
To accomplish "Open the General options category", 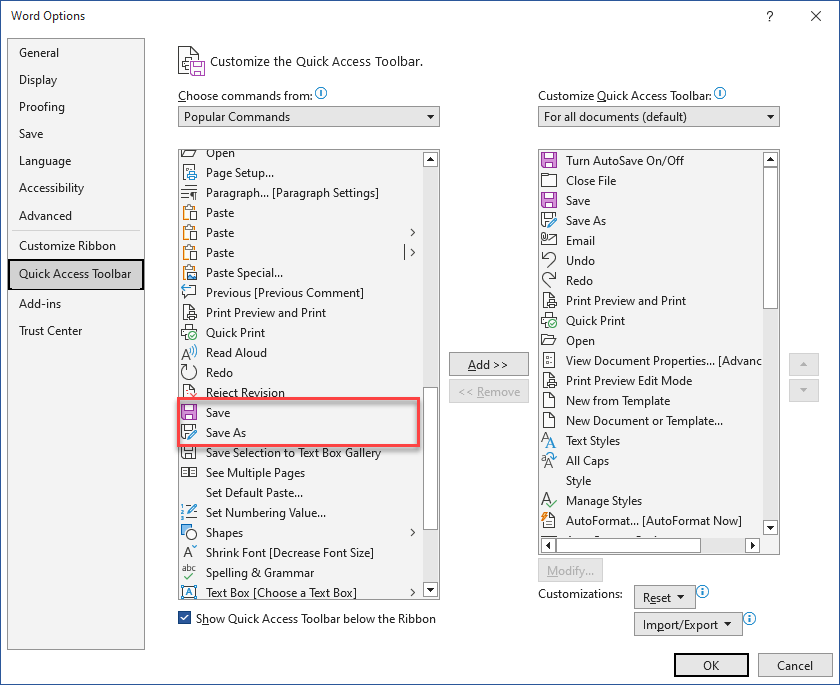I will 76,53.
